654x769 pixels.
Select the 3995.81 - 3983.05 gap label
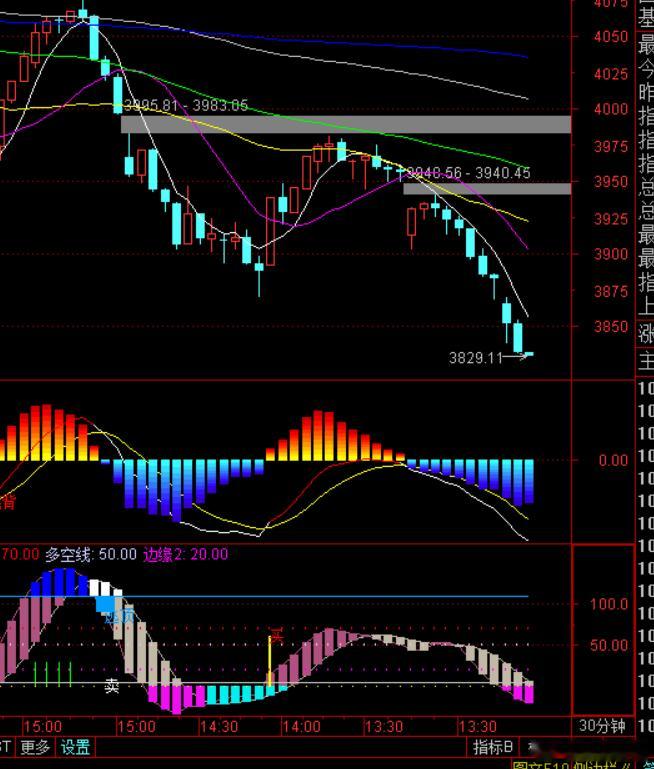coord(186,105)
